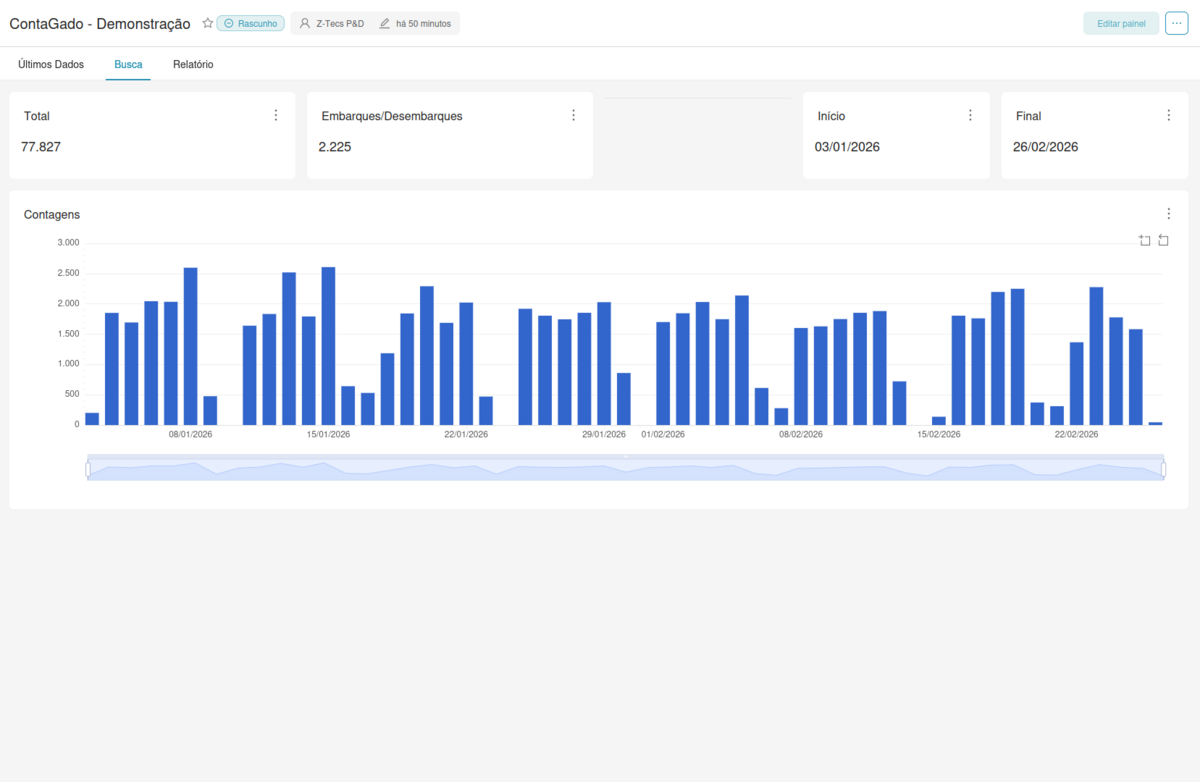Click the zoom reset icon on Contagens chart
Screen dimensions: 1200x782
click(1163, 240)
